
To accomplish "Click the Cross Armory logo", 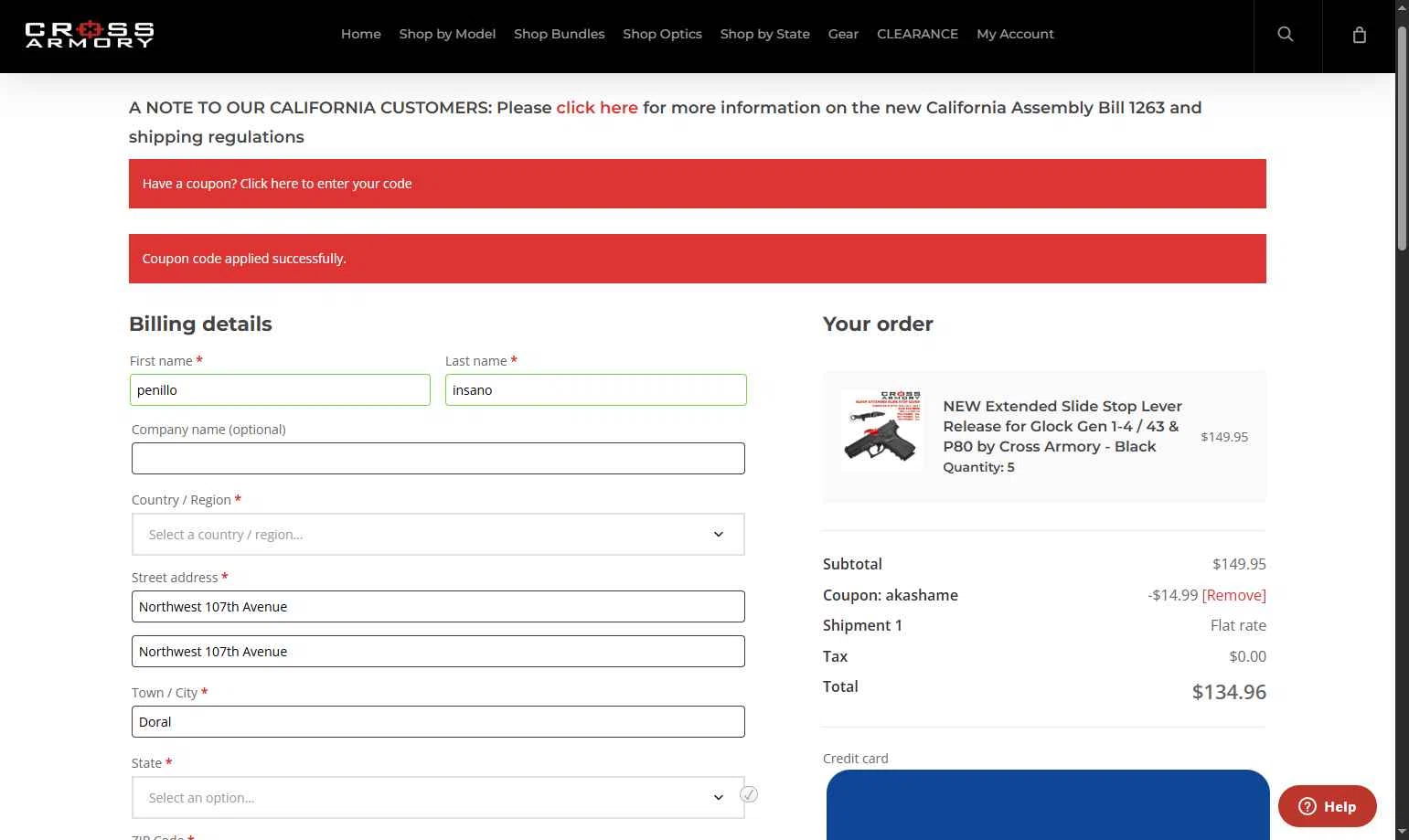I will (x=90, y=35).
